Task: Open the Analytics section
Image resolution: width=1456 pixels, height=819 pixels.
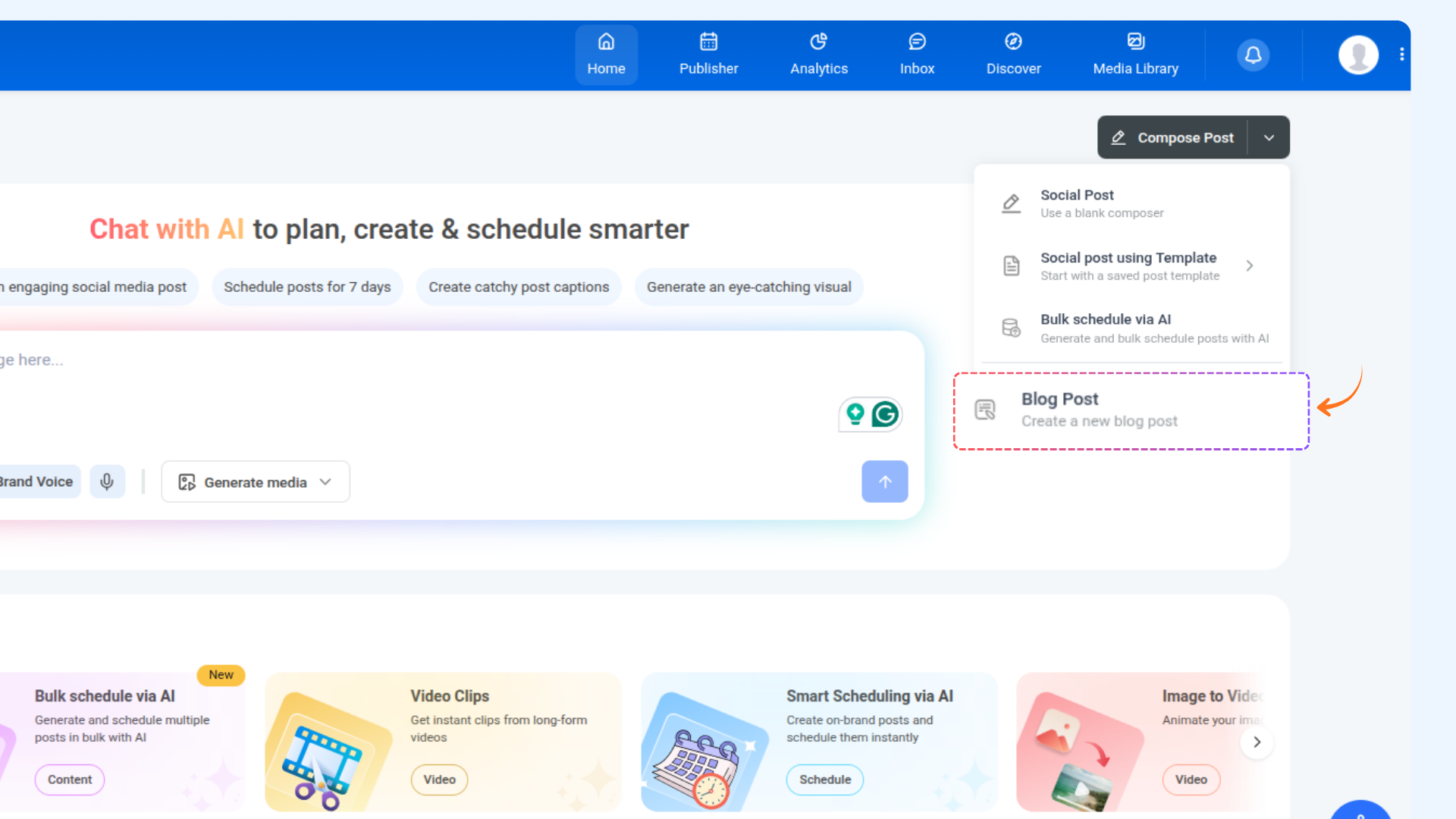Action: (x=818, y=55)
